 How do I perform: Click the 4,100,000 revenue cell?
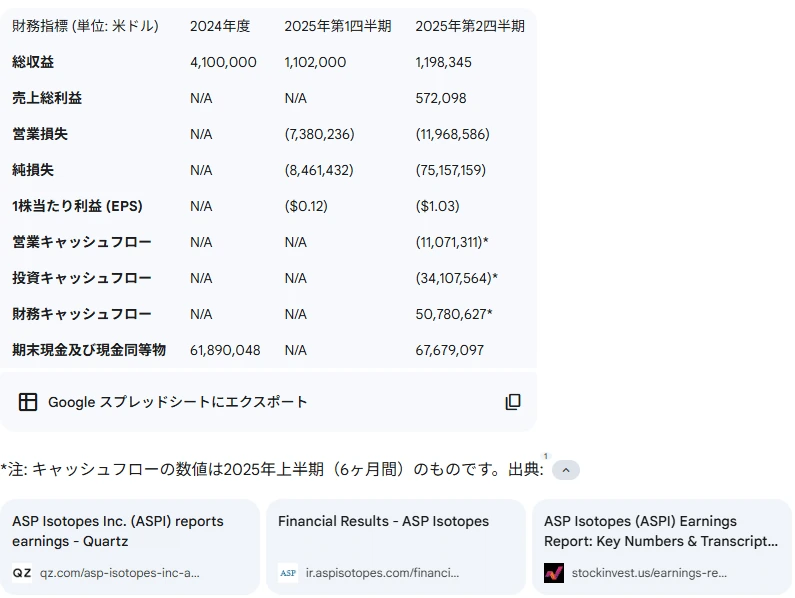[223, 62]
